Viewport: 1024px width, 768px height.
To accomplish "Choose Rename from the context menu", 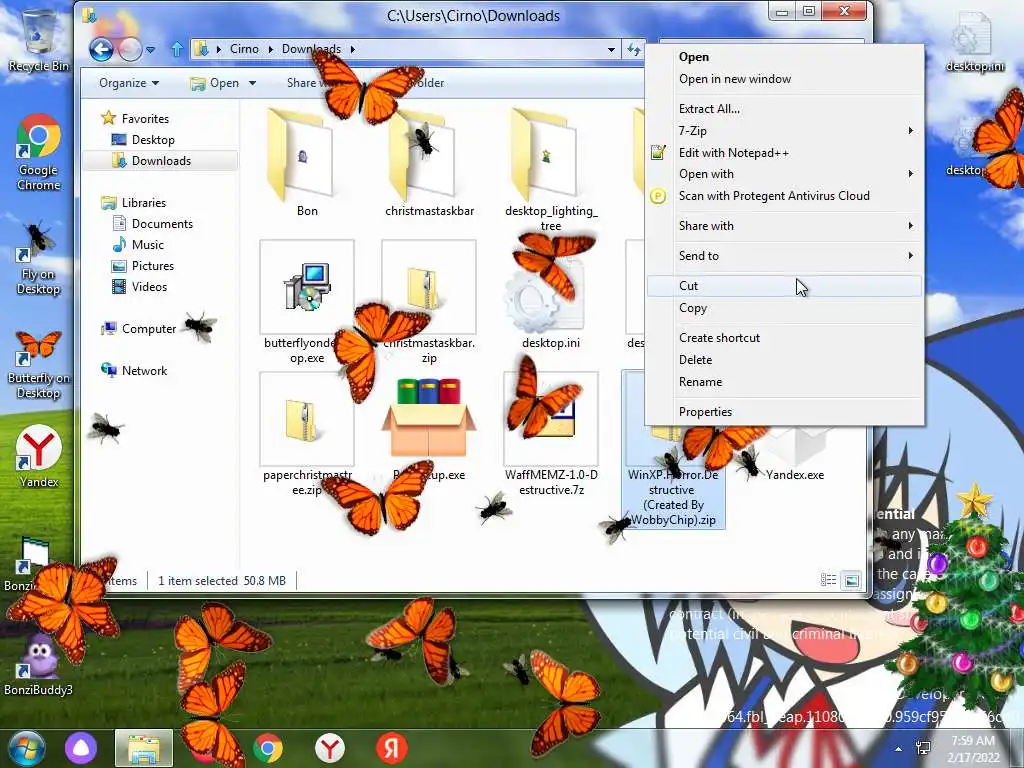I will coord(785,382).
